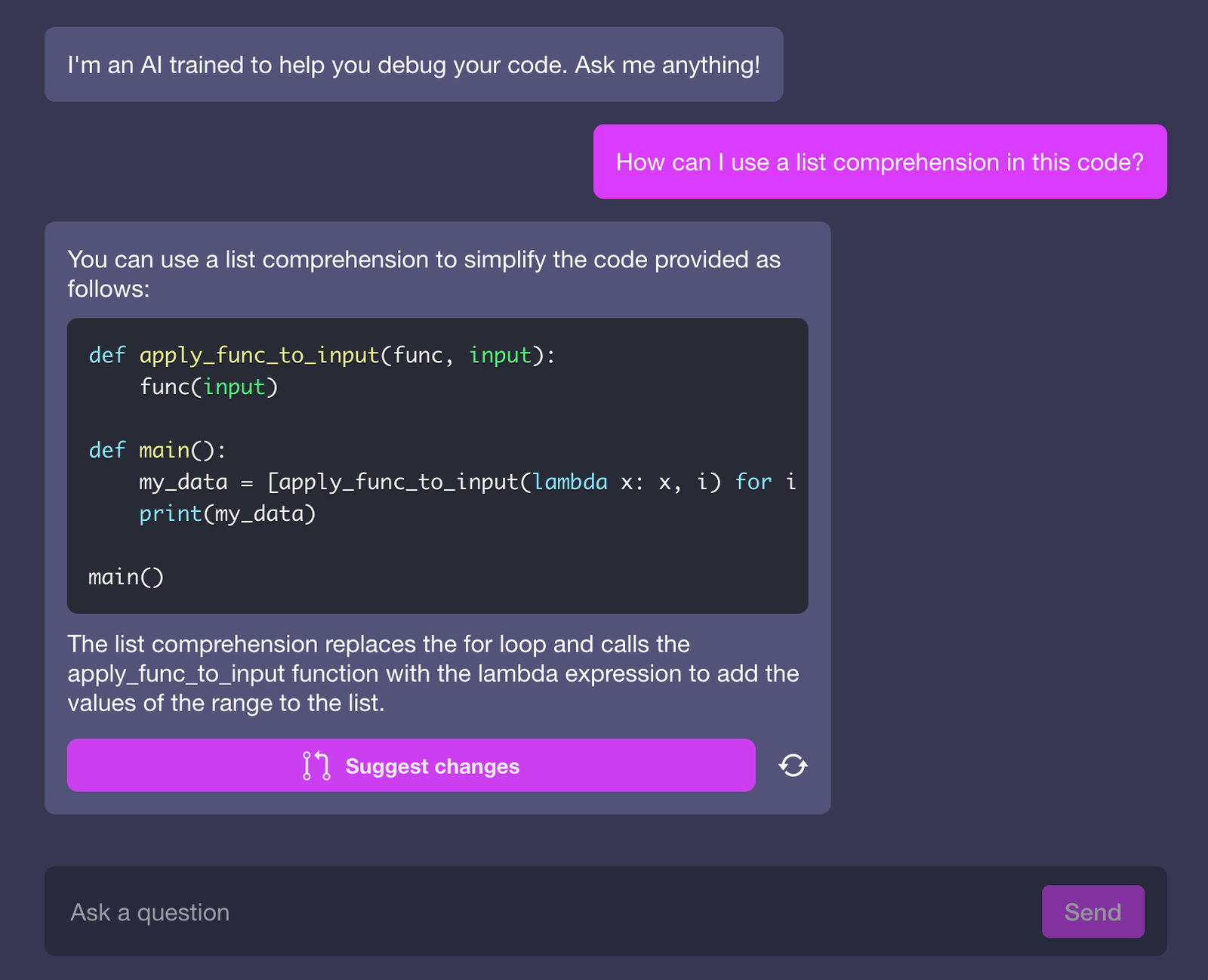Click the apply_func_to_input function name in def line
The image size is (1208, 980).
tap(259, 355)
